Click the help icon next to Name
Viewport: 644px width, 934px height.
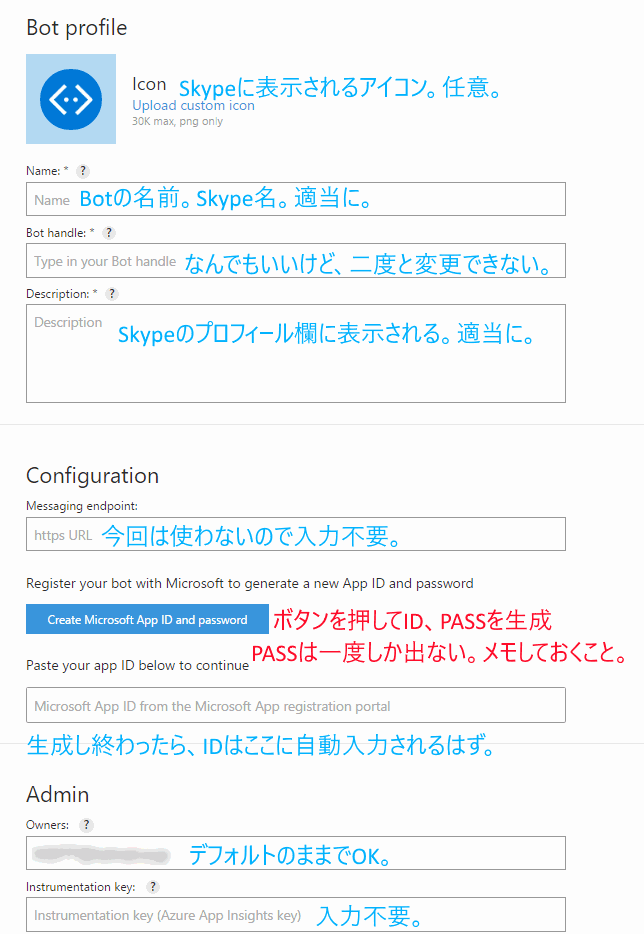[x=84, y=170]
